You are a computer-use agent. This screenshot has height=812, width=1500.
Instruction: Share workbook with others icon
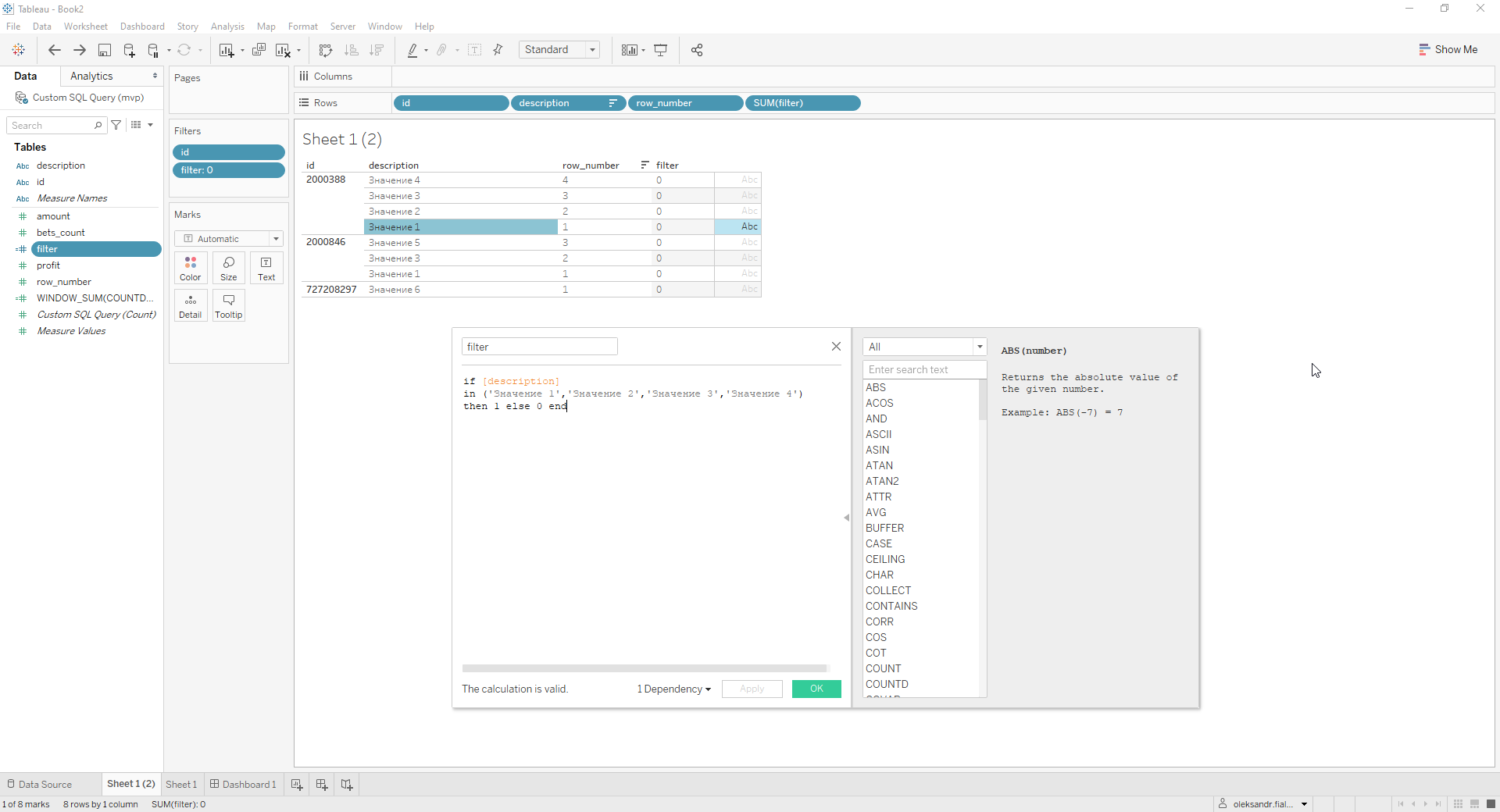click(x=697, y=50)
